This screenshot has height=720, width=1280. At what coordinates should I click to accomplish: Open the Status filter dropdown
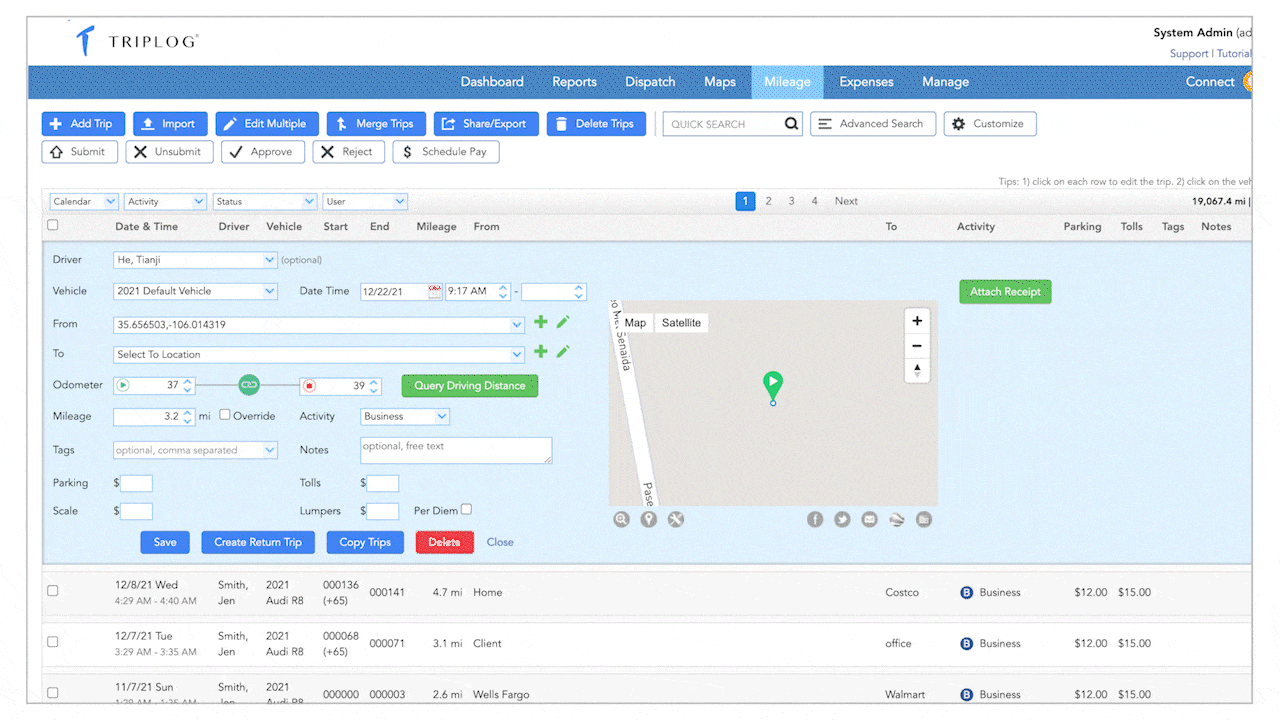point(265,201)
